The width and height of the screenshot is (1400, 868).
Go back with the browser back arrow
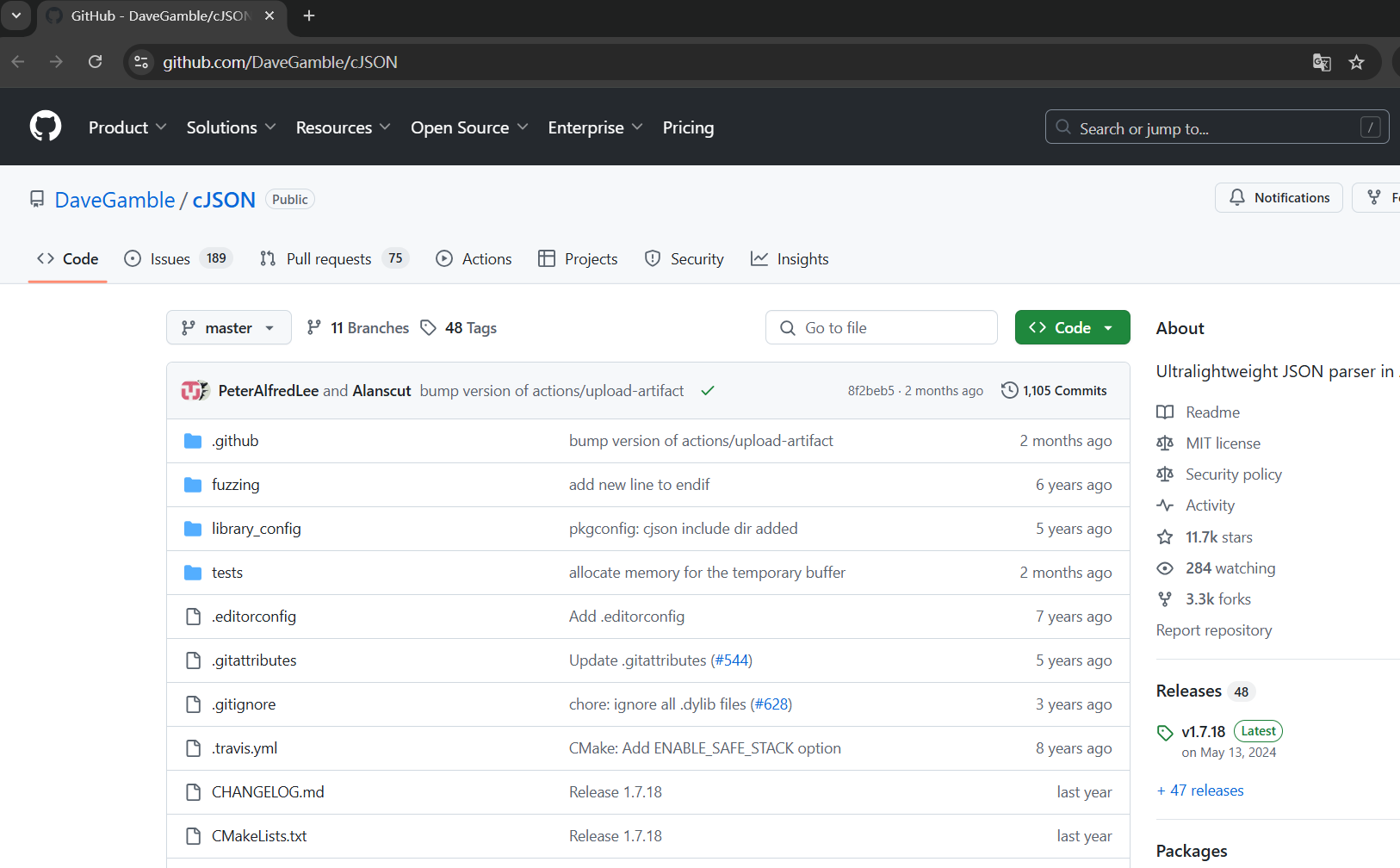[18, 62]
